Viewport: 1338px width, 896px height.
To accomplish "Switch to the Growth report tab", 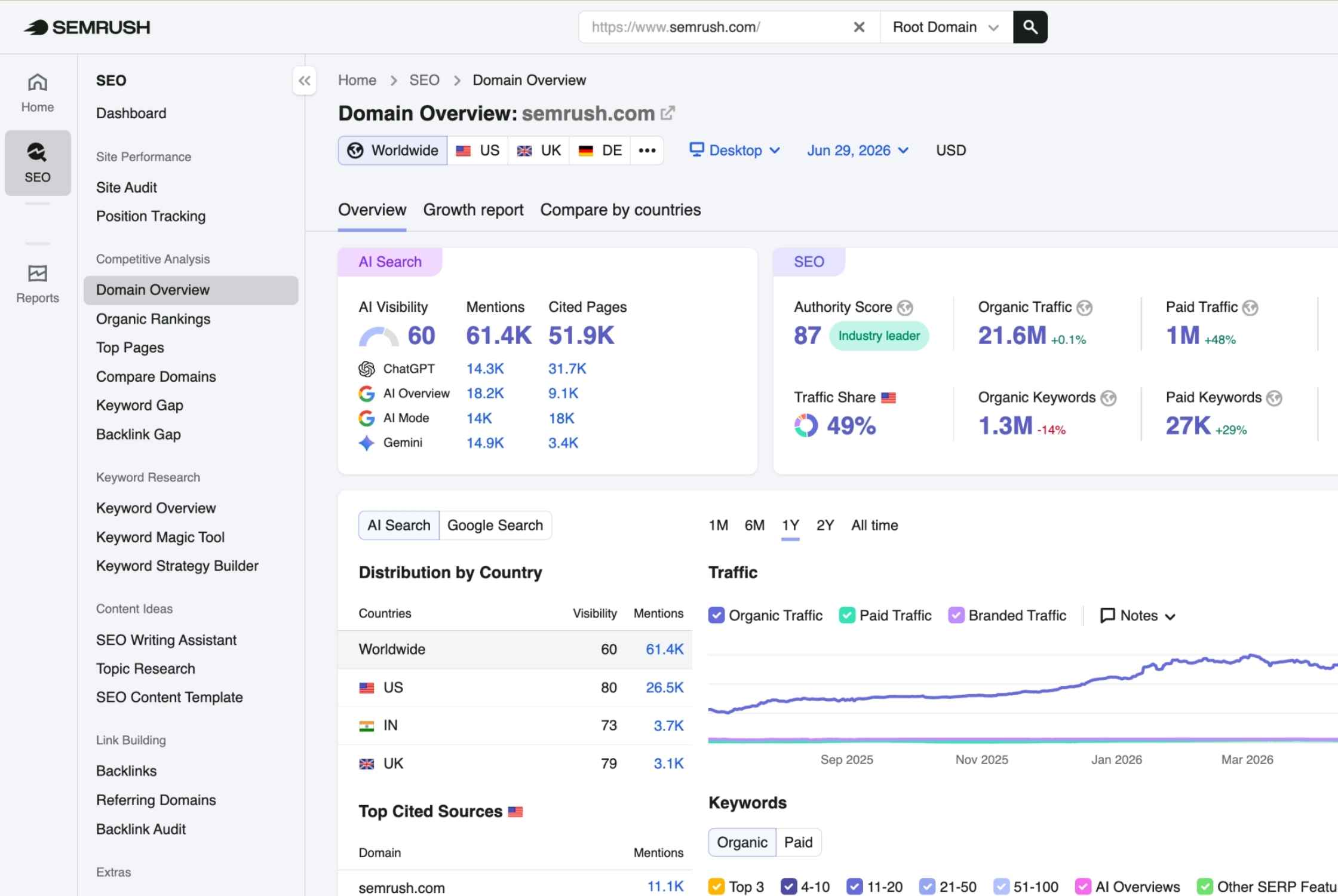I will (x=473, y=210).
